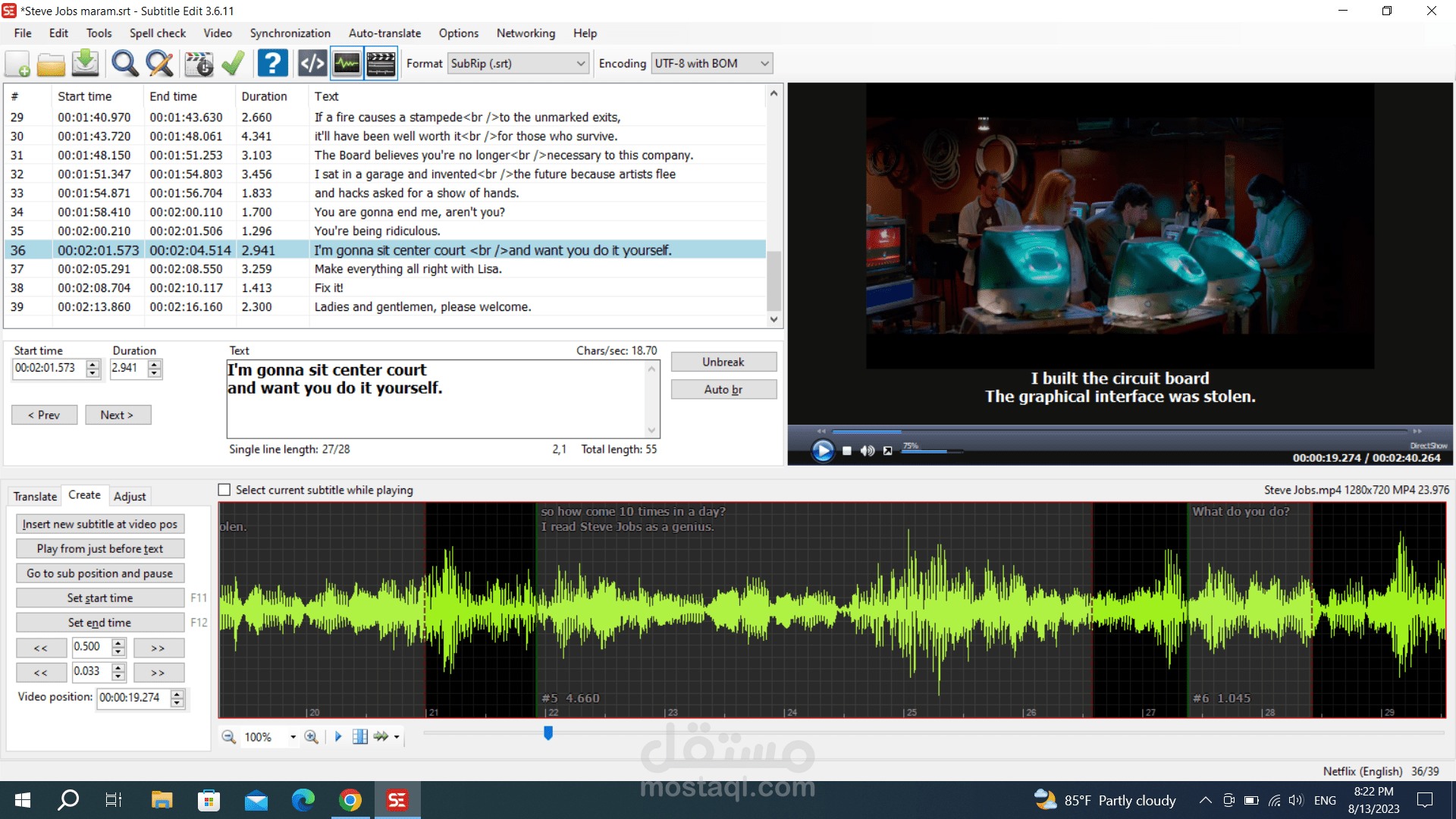
Task: Mute the video player audio
Action: pyautogui.click(x=867, y=450)
